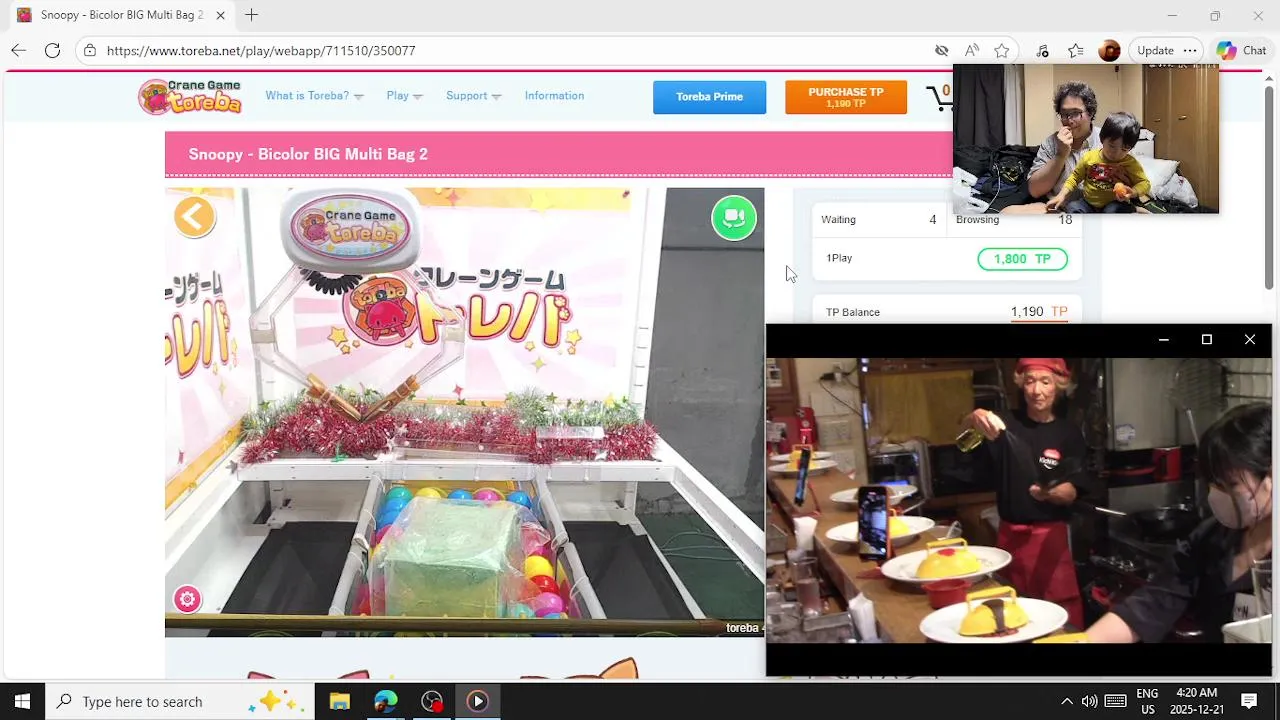Open the media control music icon
Screen dimensions: 1280x720
(1042, 50)
